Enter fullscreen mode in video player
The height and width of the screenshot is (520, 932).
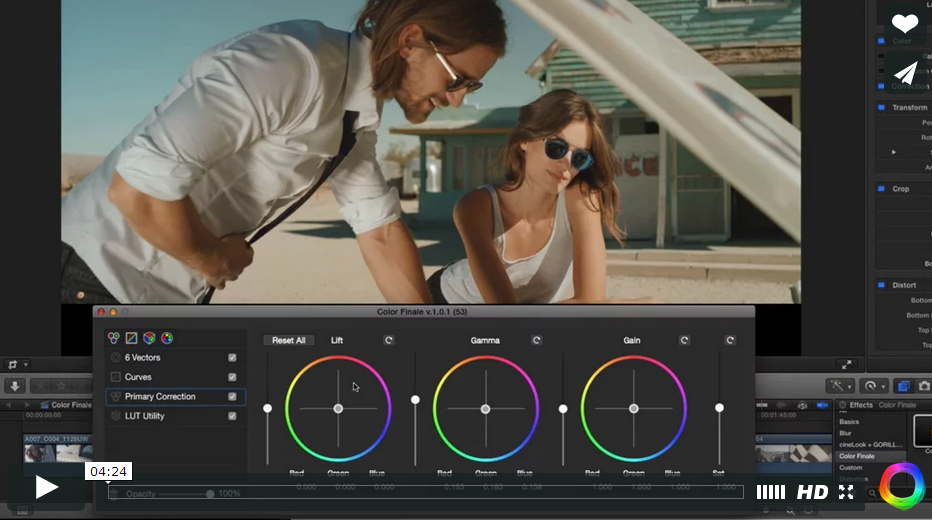846,492
